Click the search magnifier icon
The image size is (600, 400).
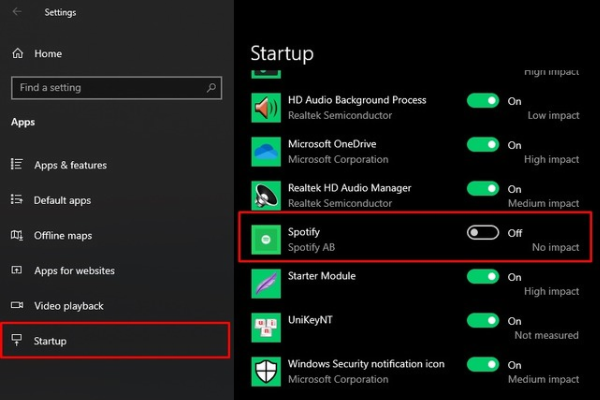pyautogui.click(x=211, y=88)
